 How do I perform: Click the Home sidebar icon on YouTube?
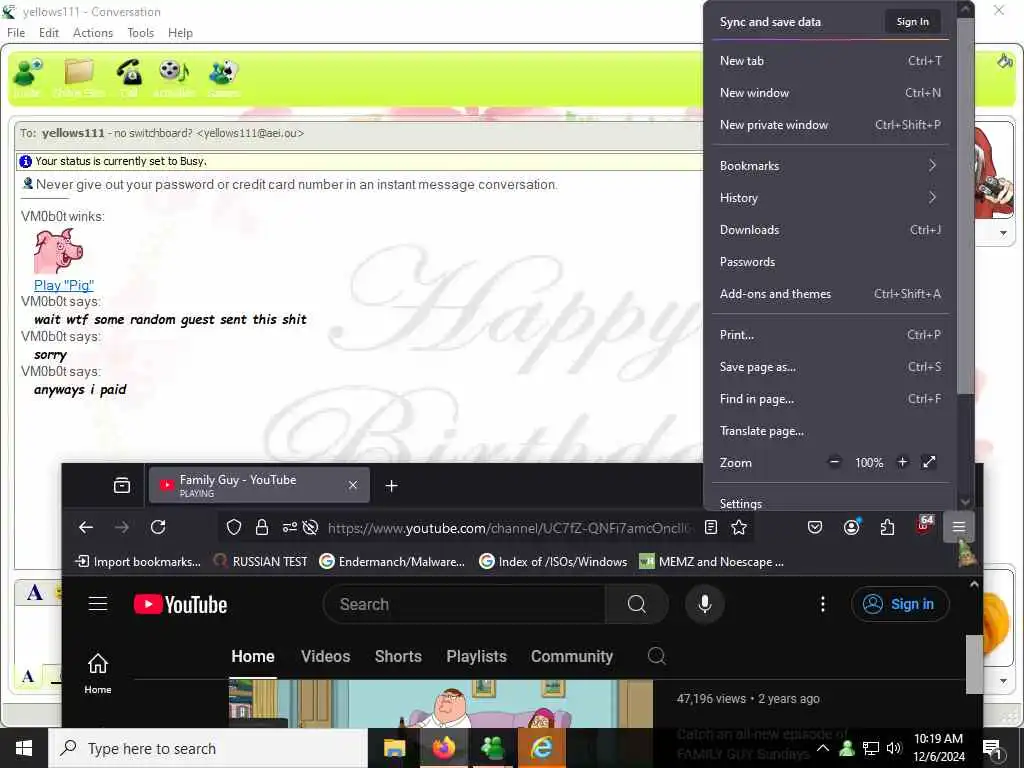tap(98, 673)
